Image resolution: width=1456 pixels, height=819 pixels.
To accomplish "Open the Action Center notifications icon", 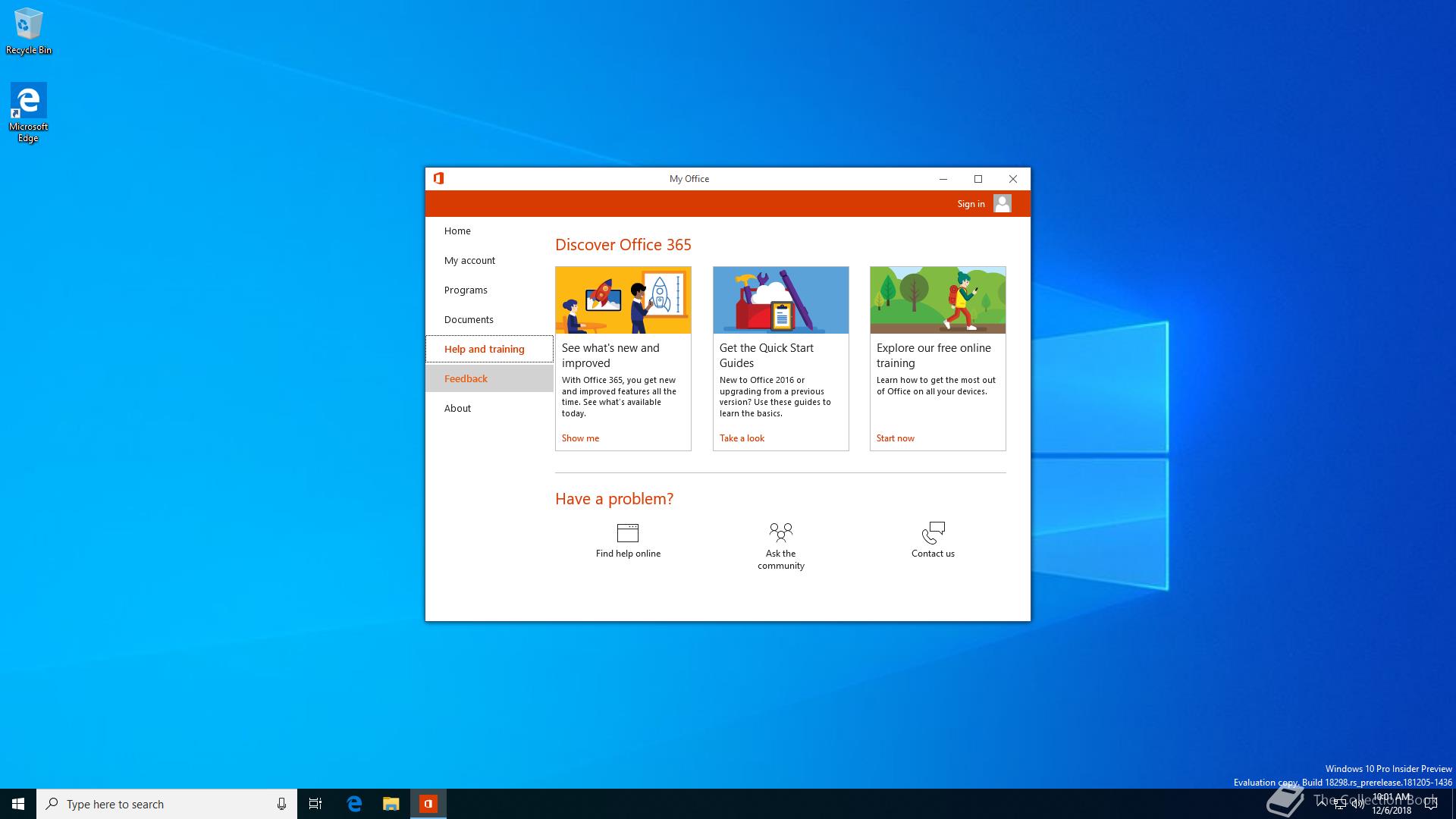I will pos(1431,804).
